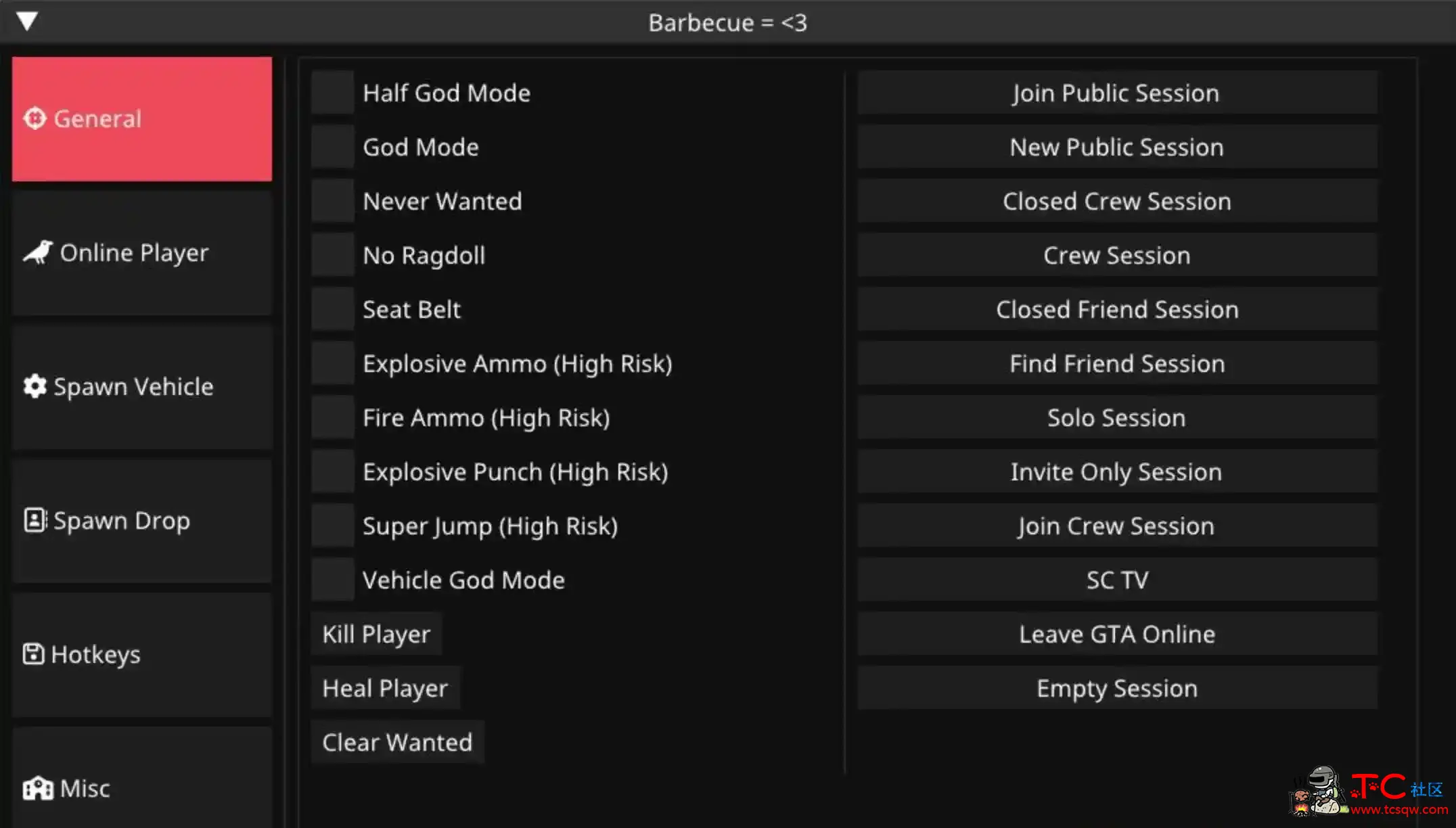Select the Solo Session option

pos(1117,417)
